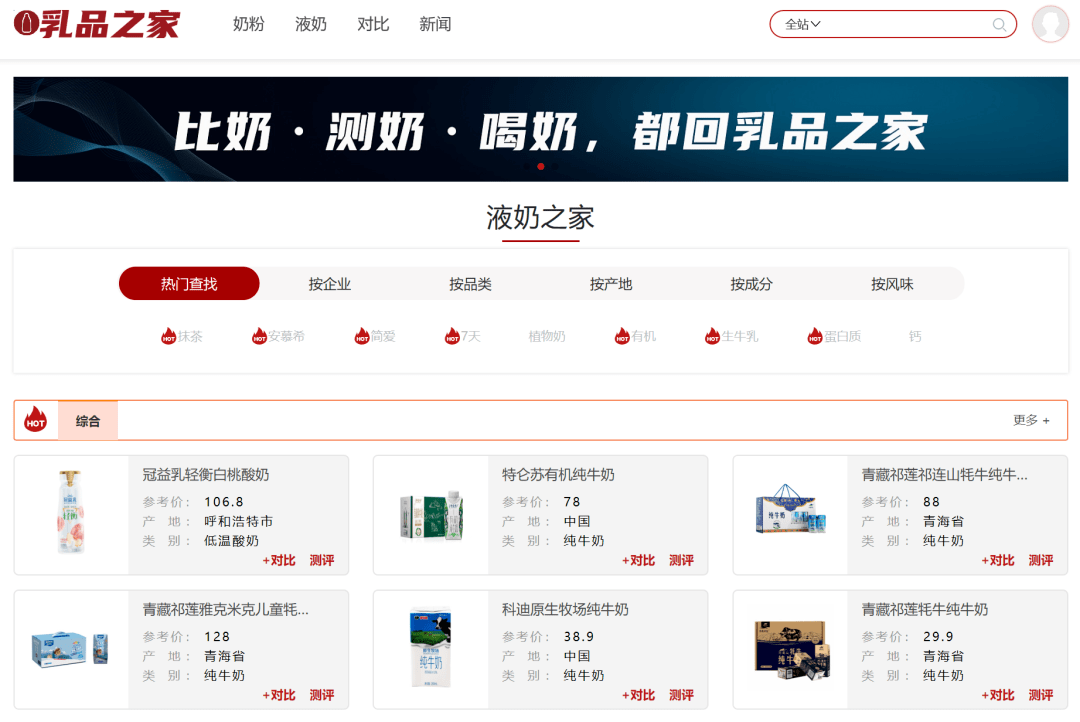Click the hot tag 安慕希
This screenshot has height=722, width=1080.
[278, 336]
